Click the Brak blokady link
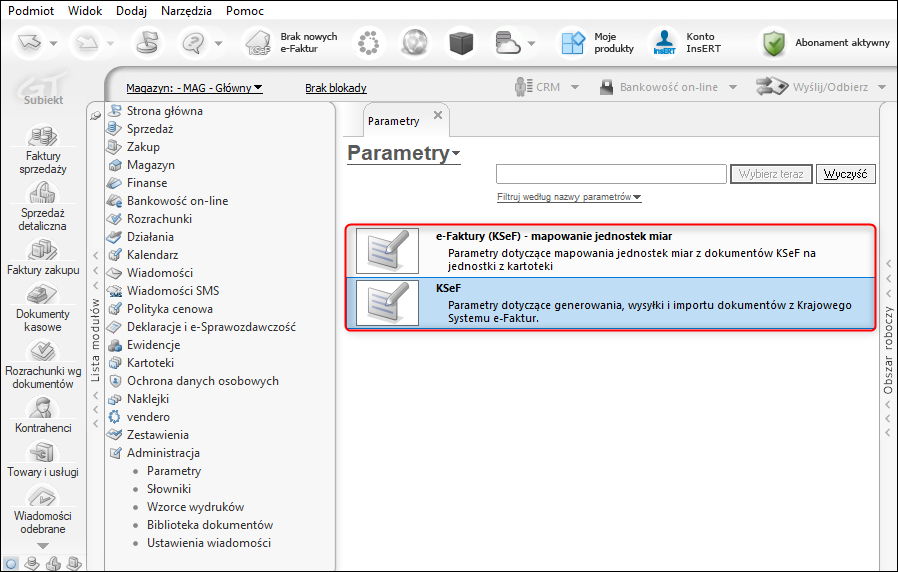This screenshot has height=572, width=898. point(336,88)
